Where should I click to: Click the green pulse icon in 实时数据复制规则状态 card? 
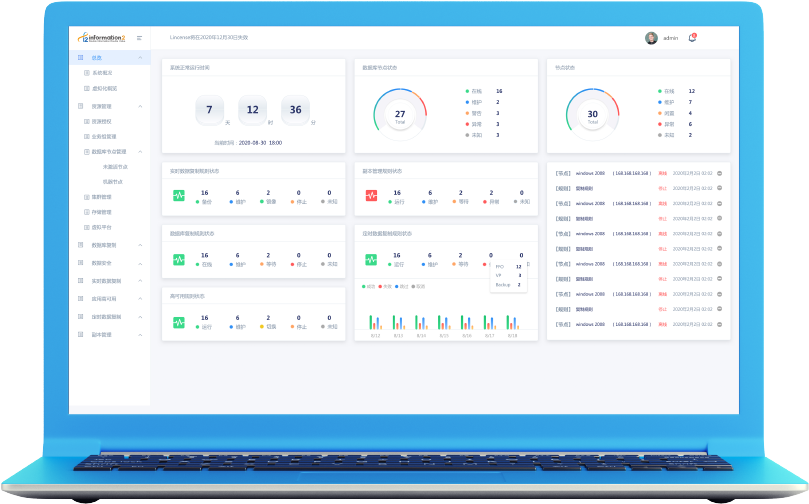click(x=179, y=196)
